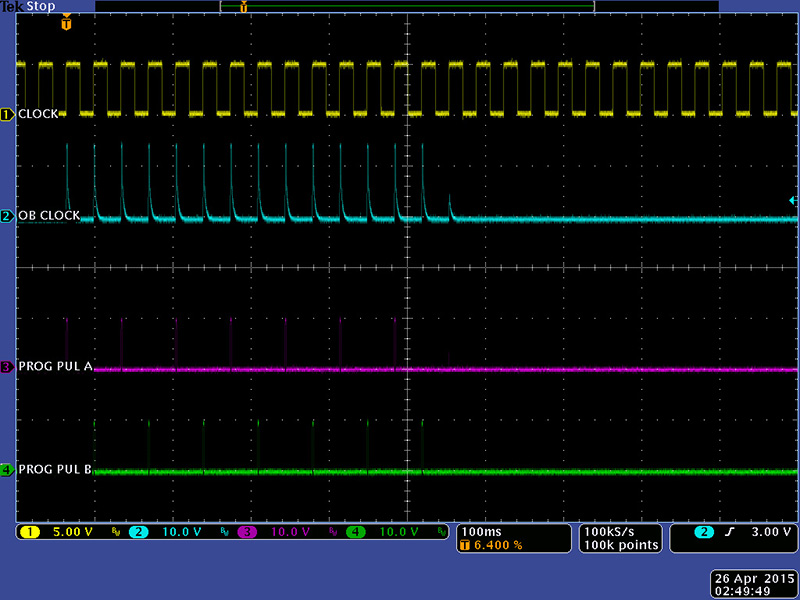Image resolution: width=800 pixels, height=600 pixels.
Task: Select the channel 3 PROG PUL A marker
Action: [7, 367]
